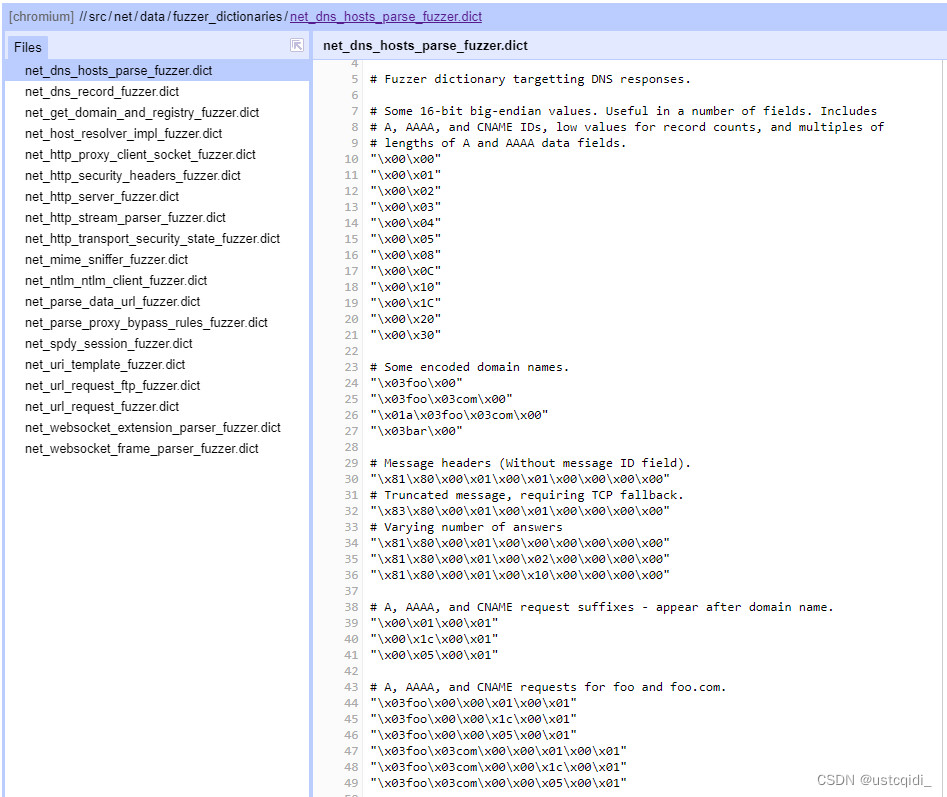Click the "\x00\x30" entry

[x=406, y=335]
